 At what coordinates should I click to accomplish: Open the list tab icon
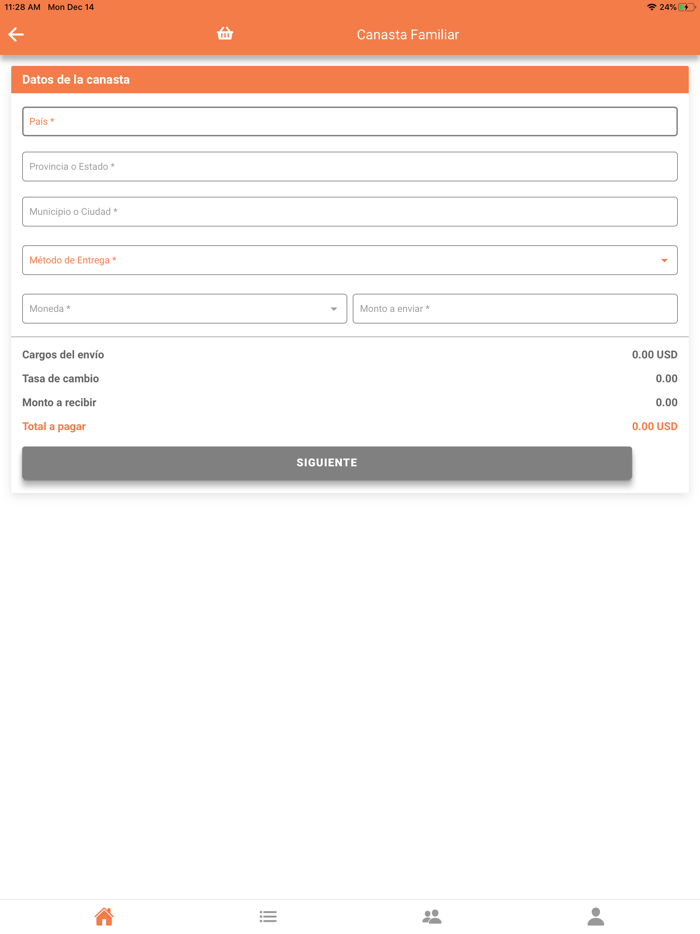click(x=268, y=916)
